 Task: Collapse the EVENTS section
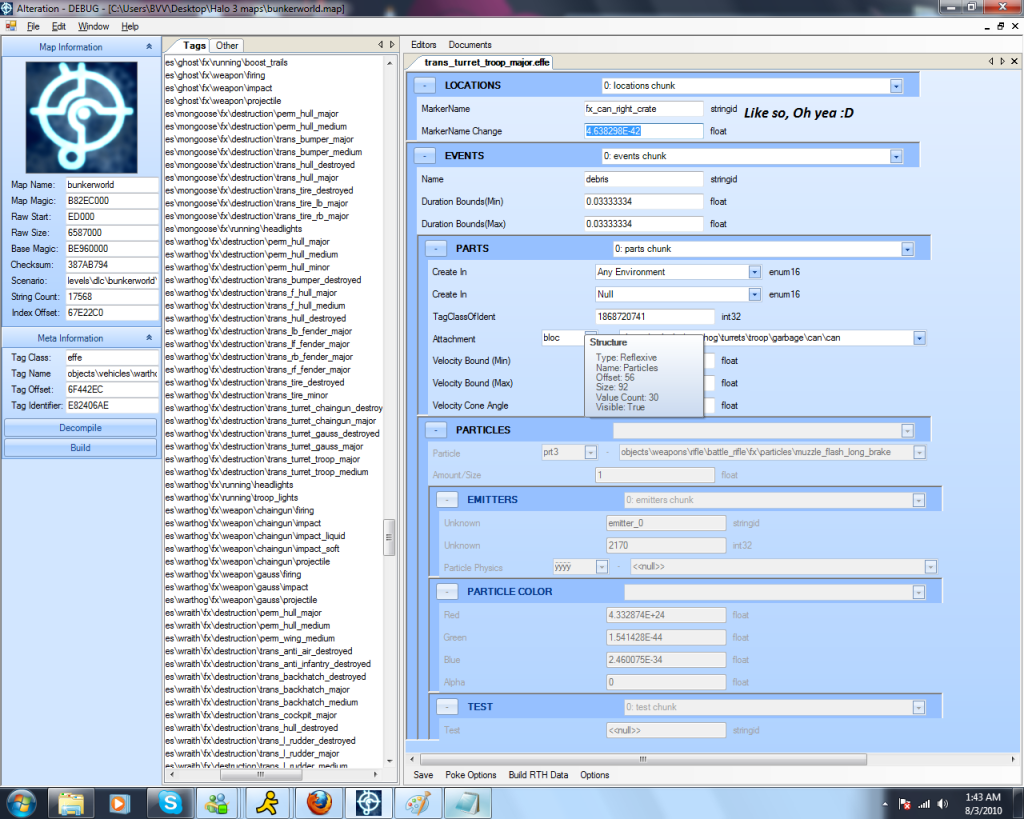tap(424, 156)
